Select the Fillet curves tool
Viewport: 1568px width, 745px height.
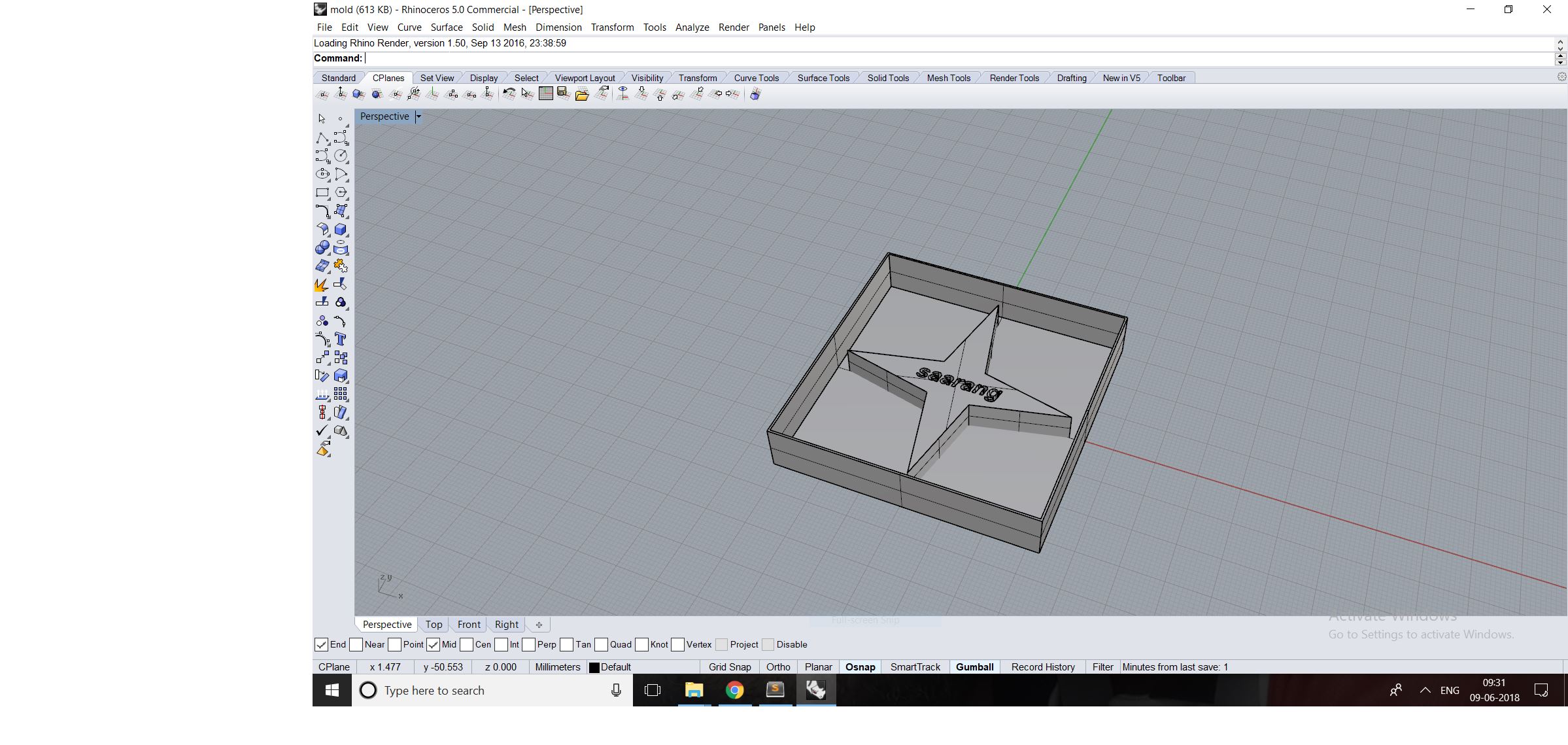click(x=322, y=211)
